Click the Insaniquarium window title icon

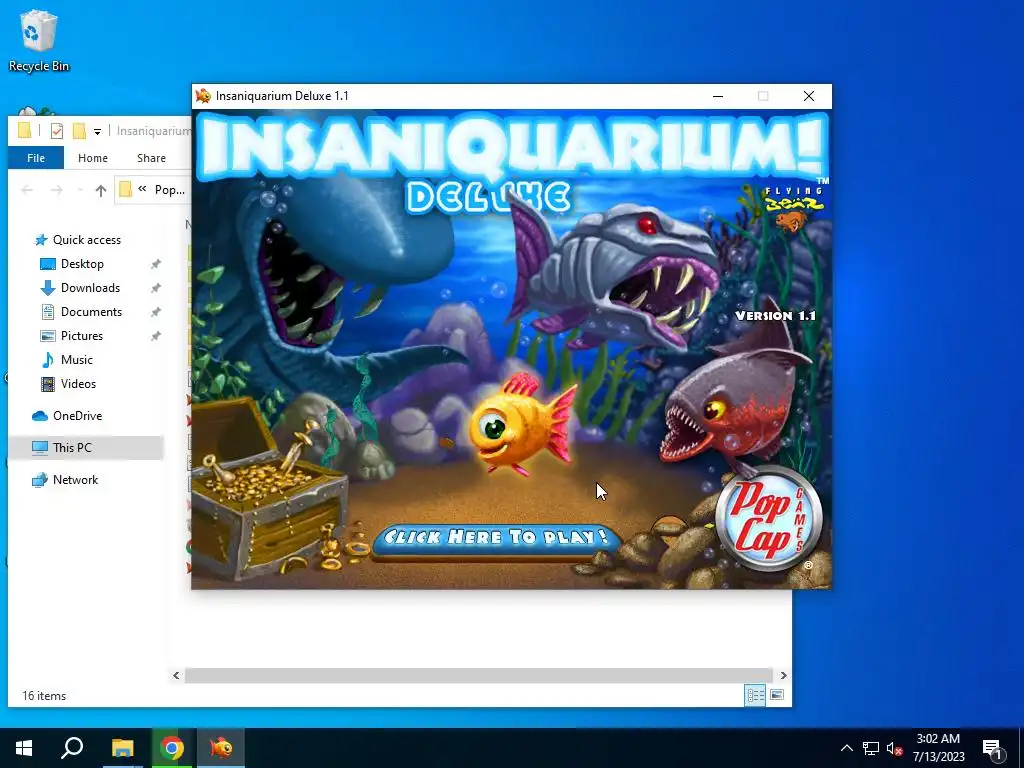tap(203, 96)
